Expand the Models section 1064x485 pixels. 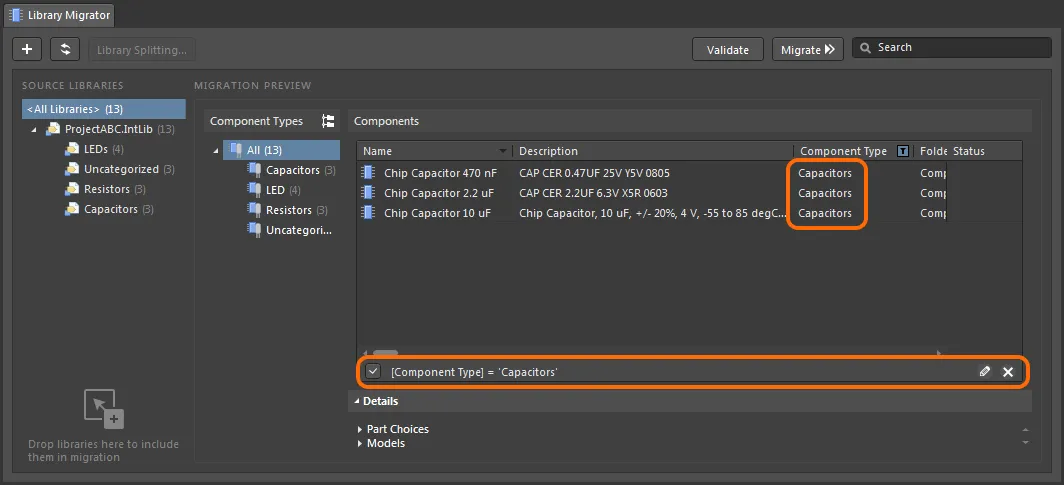(360, 443)
